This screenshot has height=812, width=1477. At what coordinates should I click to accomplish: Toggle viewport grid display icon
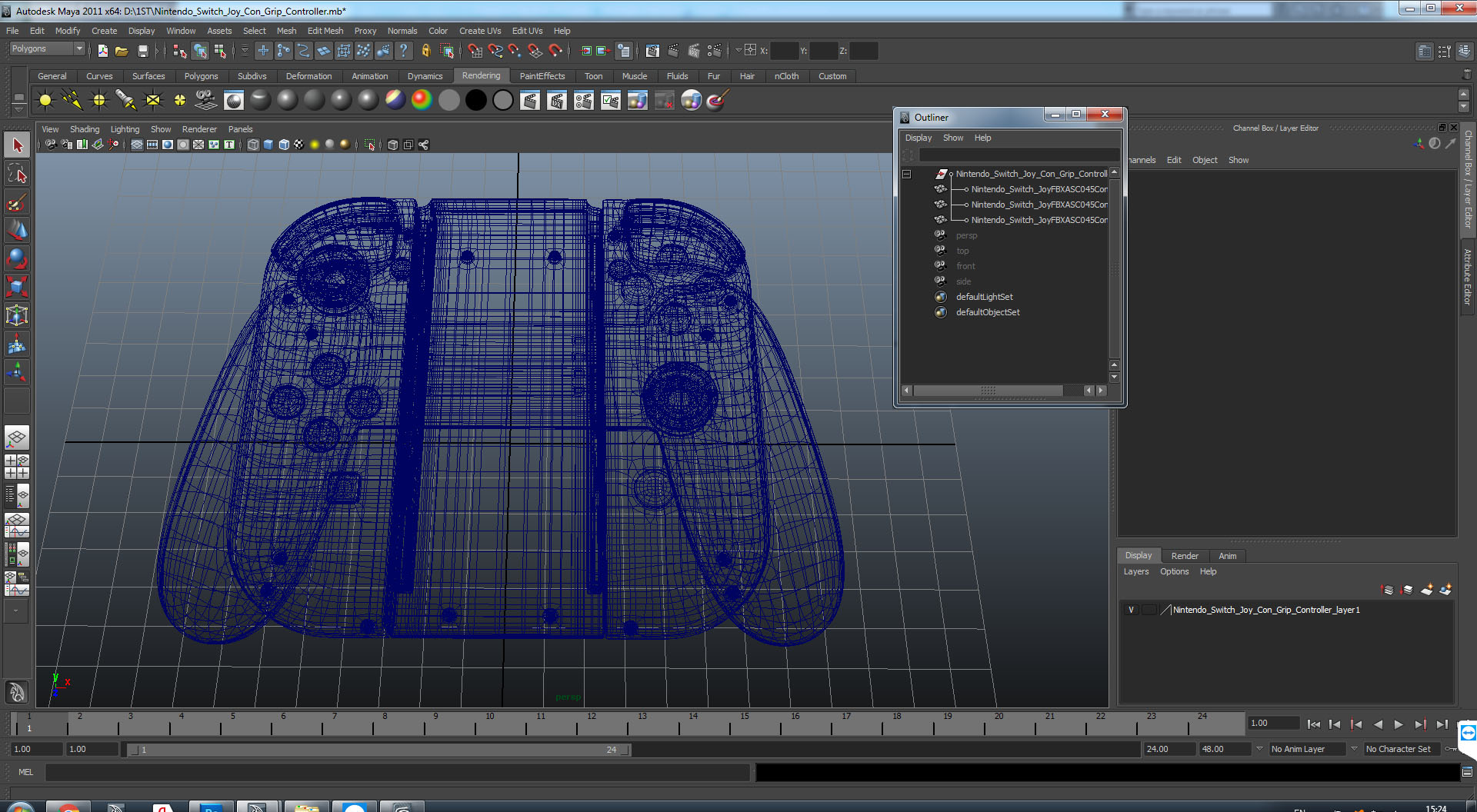click(x=137, y=145)
